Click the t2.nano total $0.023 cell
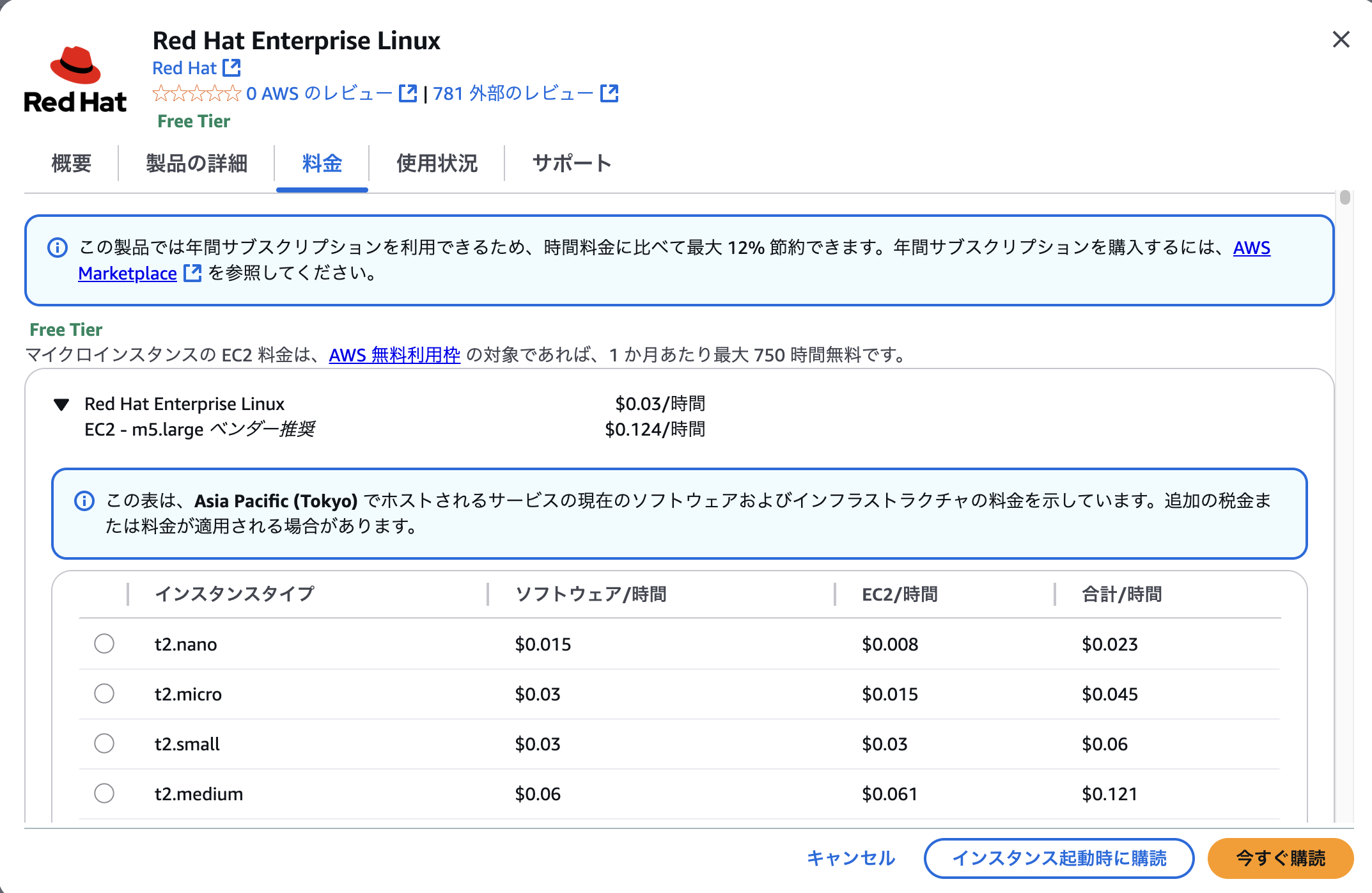This screenshot has height=893, width=1372. coord(1110,644)
